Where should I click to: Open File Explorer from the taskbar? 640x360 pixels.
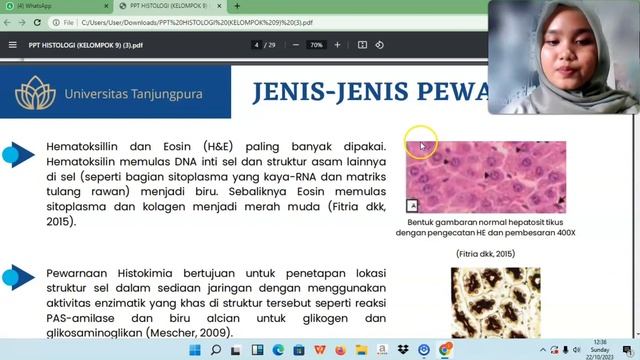pos(362,350)
